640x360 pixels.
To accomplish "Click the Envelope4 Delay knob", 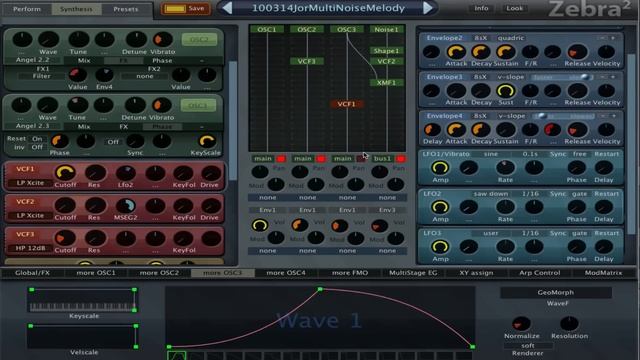I will [432, 130].
